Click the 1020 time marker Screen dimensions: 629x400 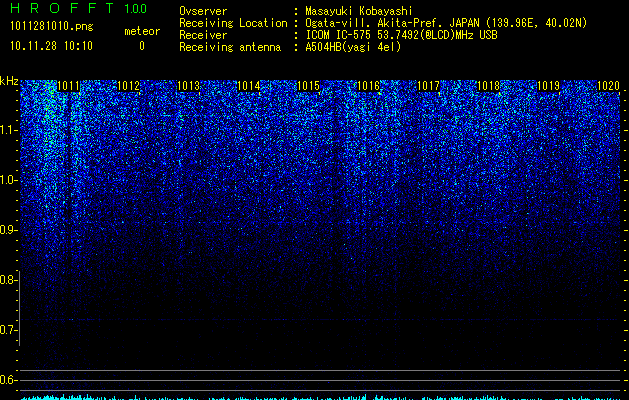[x=609, y=86]
